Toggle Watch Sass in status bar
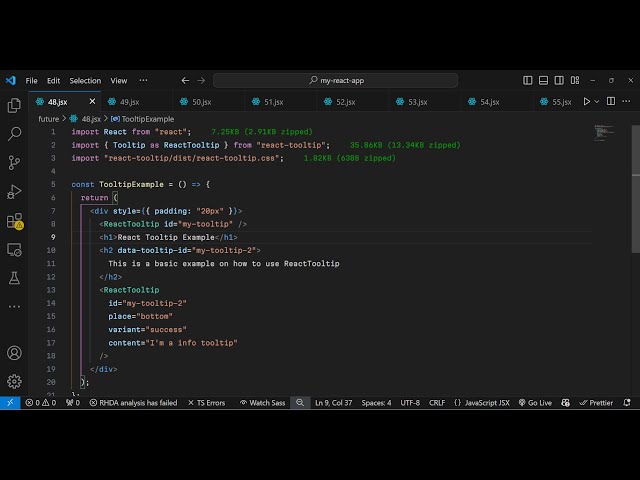 [262, 403]
